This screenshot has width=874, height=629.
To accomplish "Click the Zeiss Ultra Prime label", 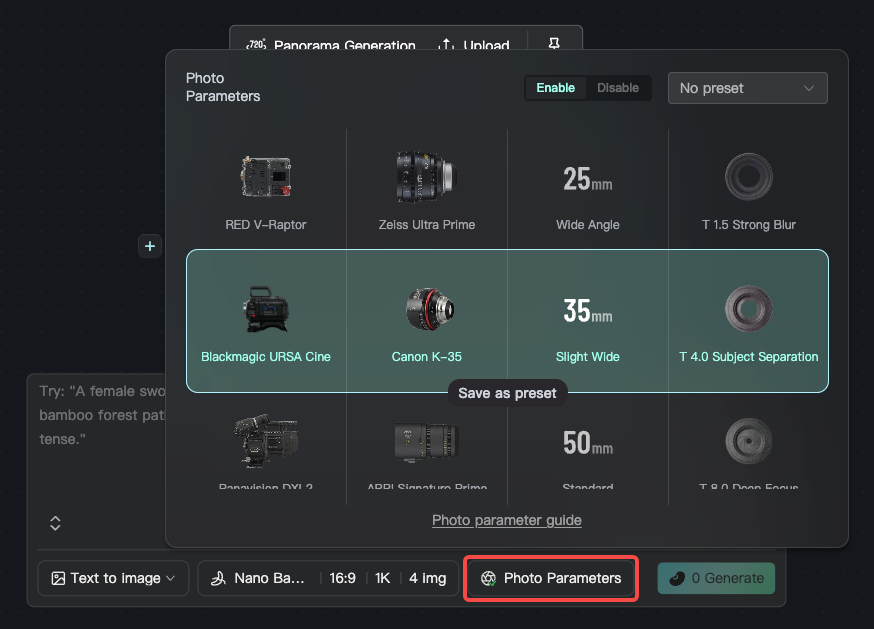I will (x=426, y=225).
